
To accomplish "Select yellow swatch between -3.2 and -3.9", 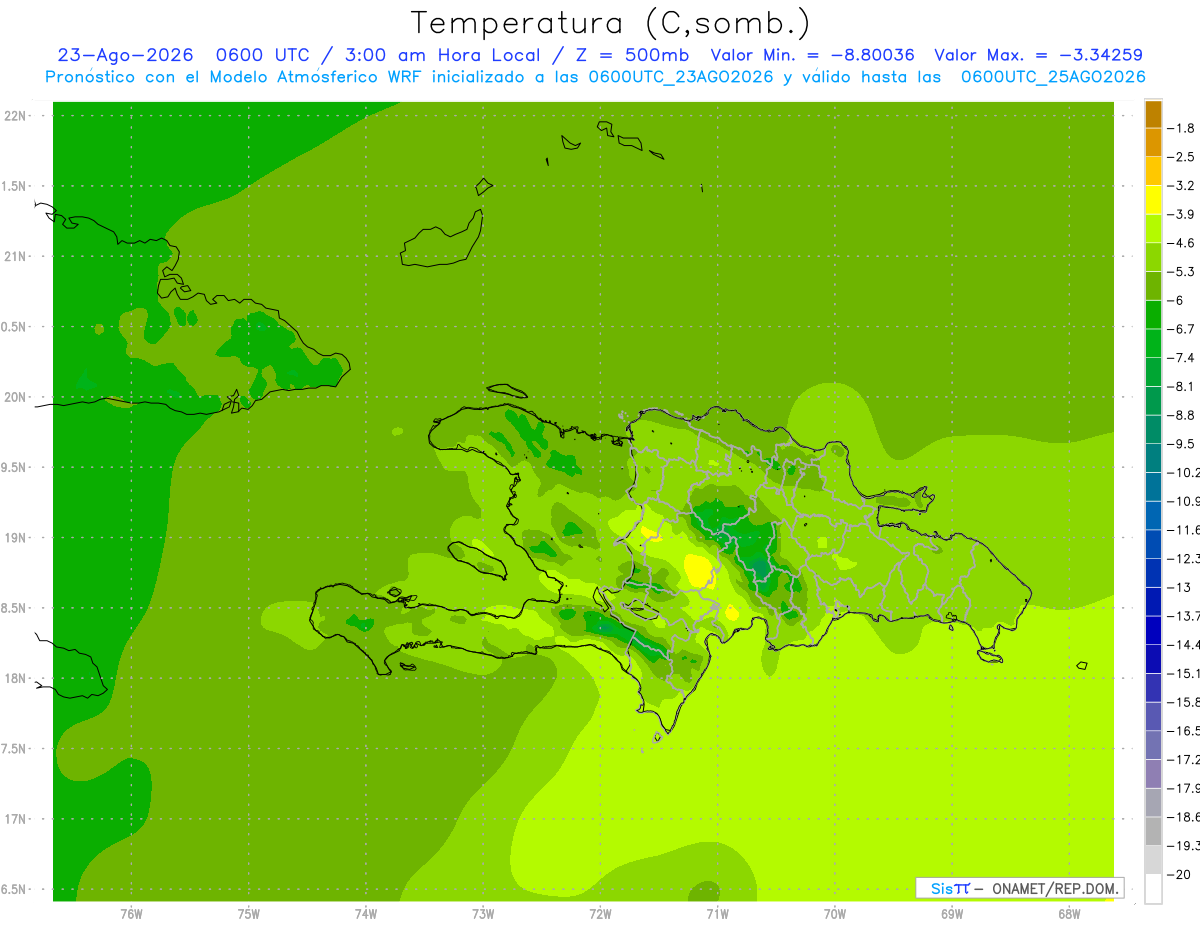I will [x=1153, y=200].
